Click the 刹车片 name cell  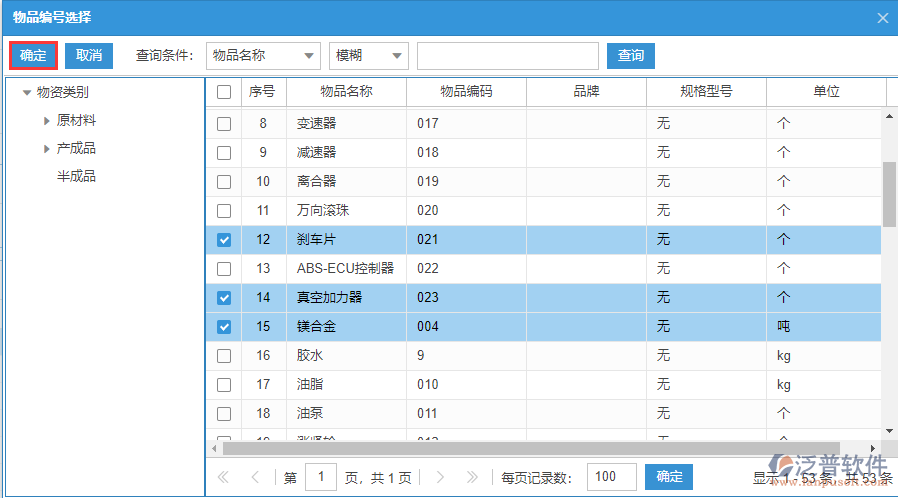click(x=346, y=240)
